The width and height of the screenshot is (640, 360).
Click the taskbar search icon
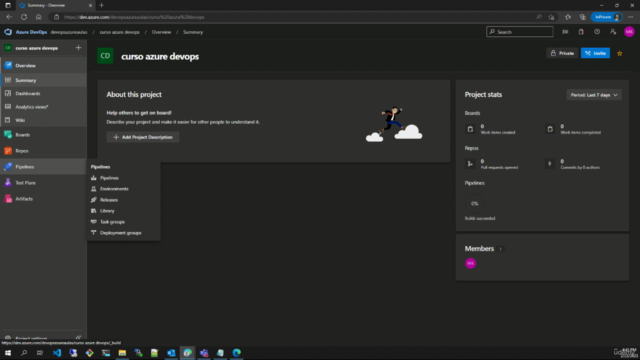pos(24,353)
